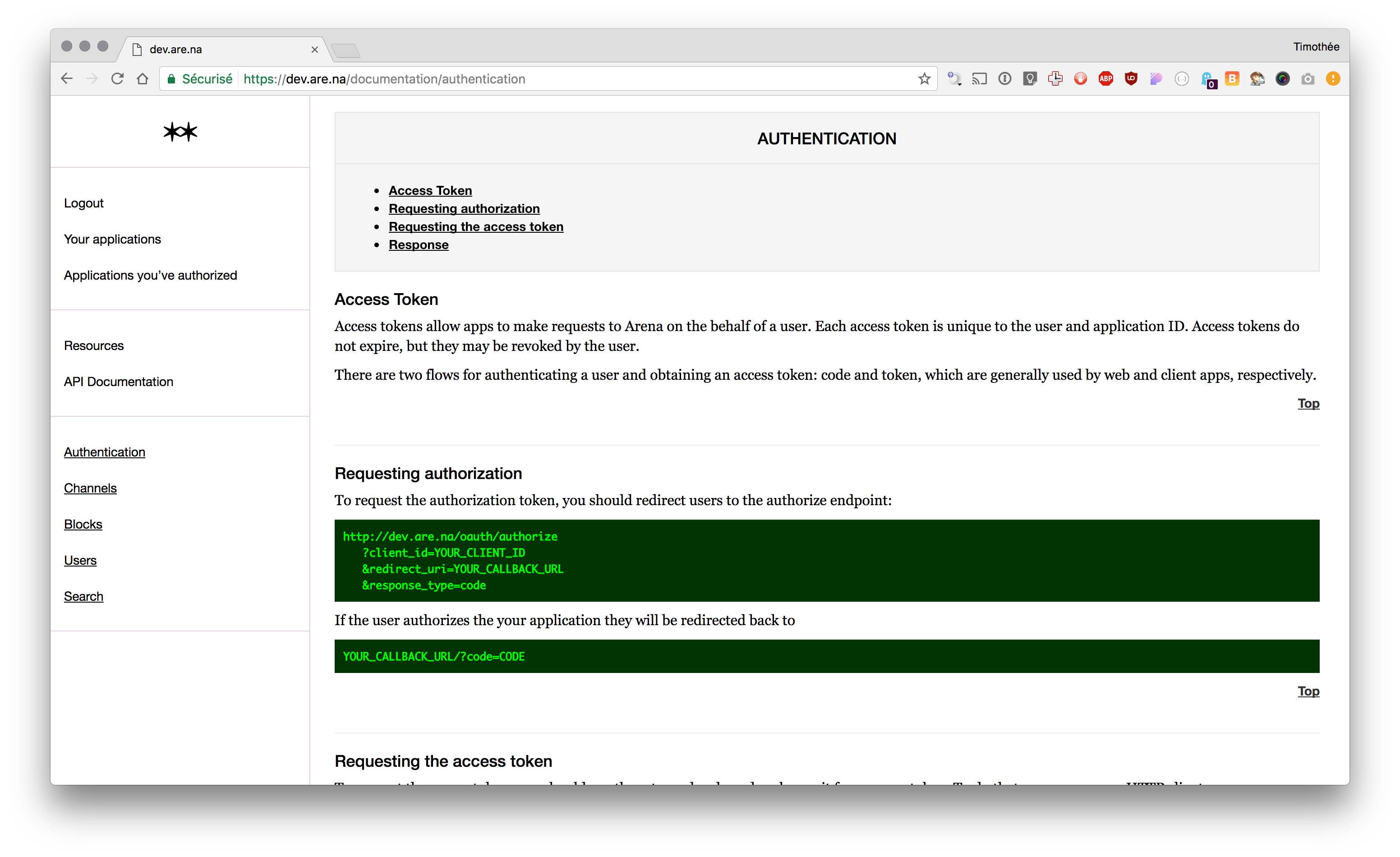
Task: Click the Requesting authorization section heading
Action: point(428,474)
